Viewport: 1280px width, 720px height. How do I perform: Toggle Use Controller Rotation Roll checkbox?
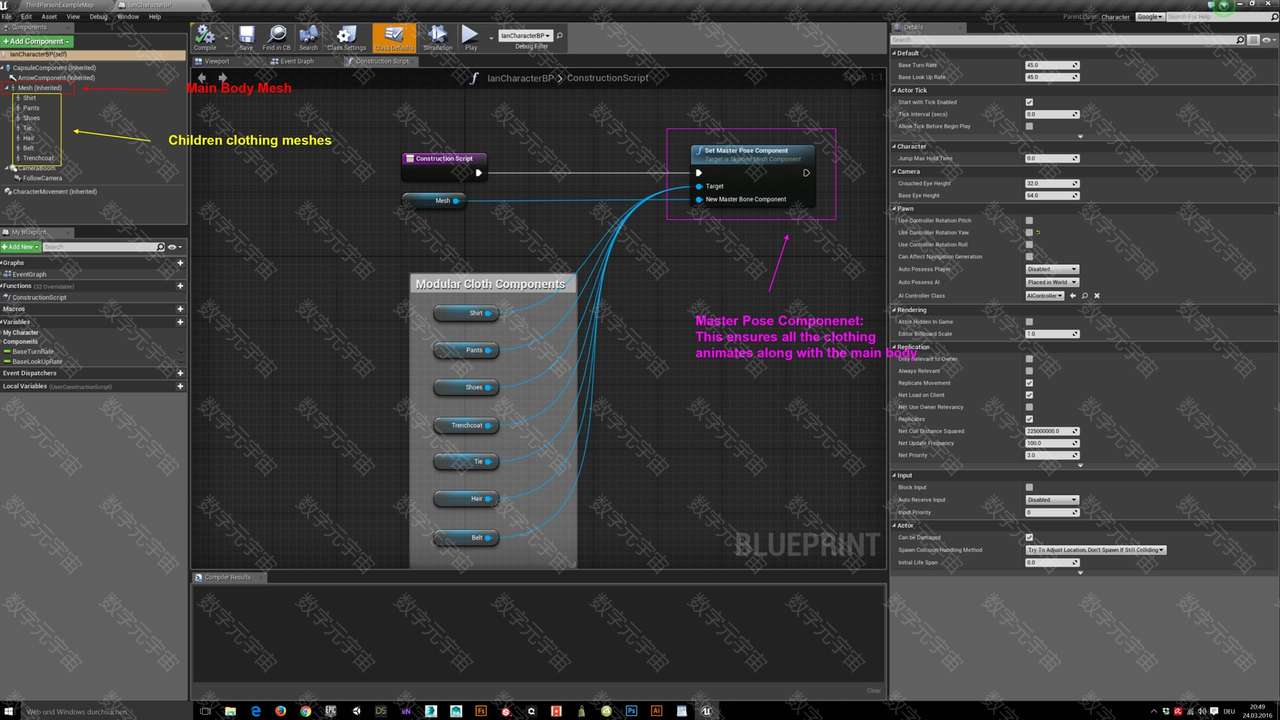pyautogui.click(x=1029, y=244)
